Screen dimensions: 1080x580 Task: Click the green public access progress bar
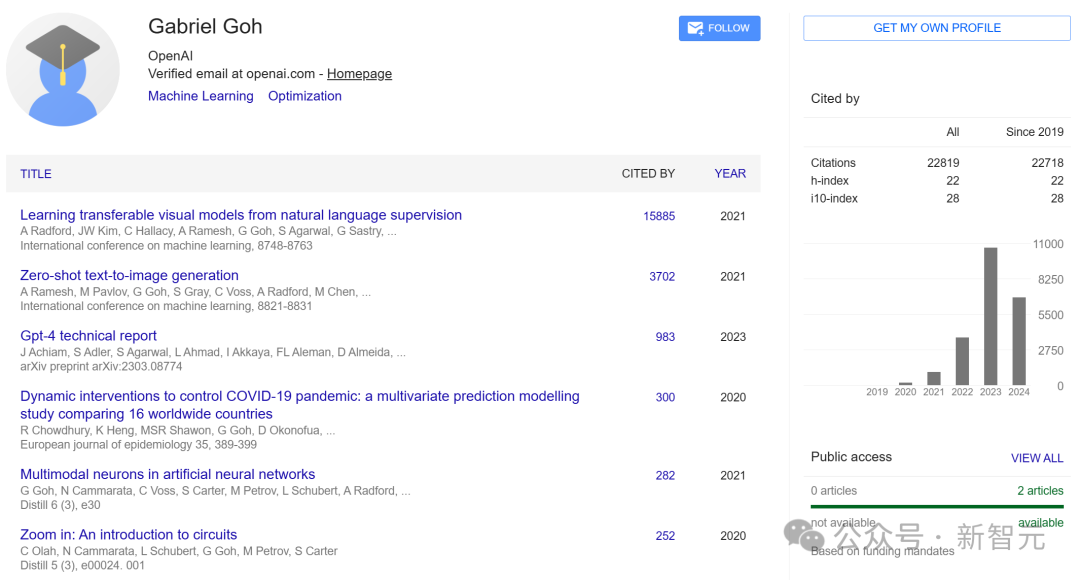coord(937,506)
